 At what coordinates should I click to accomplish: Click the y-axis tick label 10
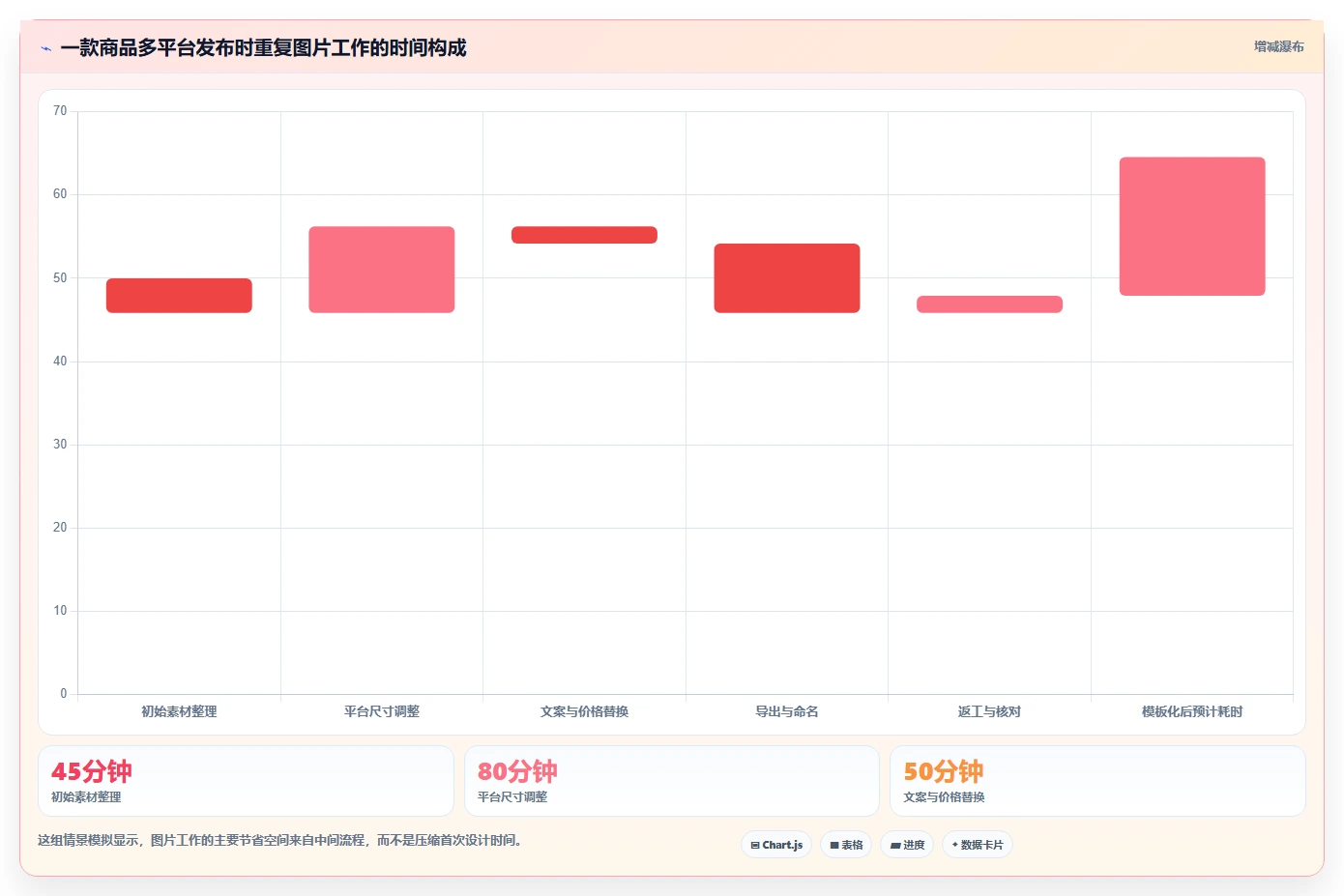point(60,611)
